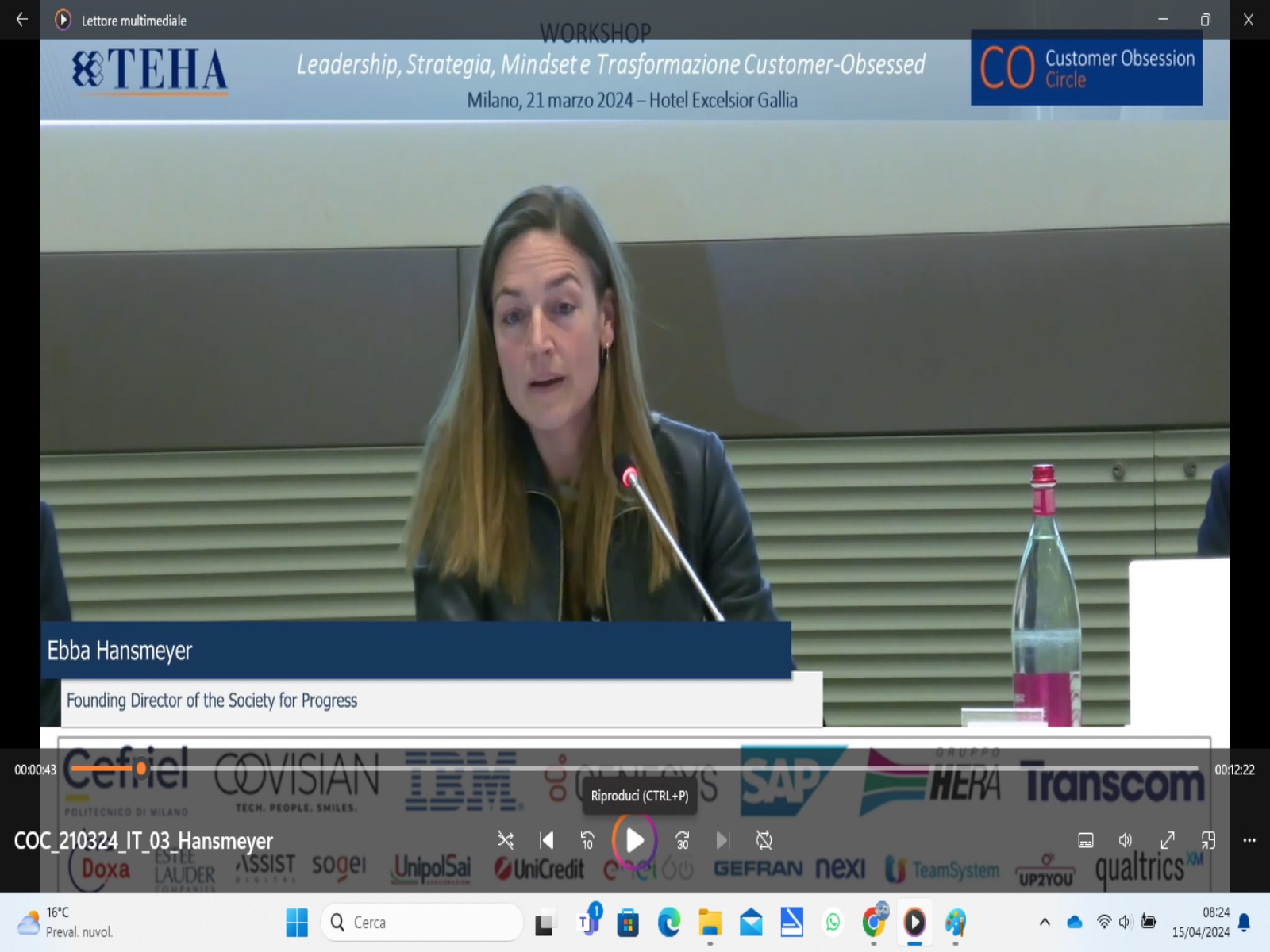Open the volume control

coord(1126,840)
